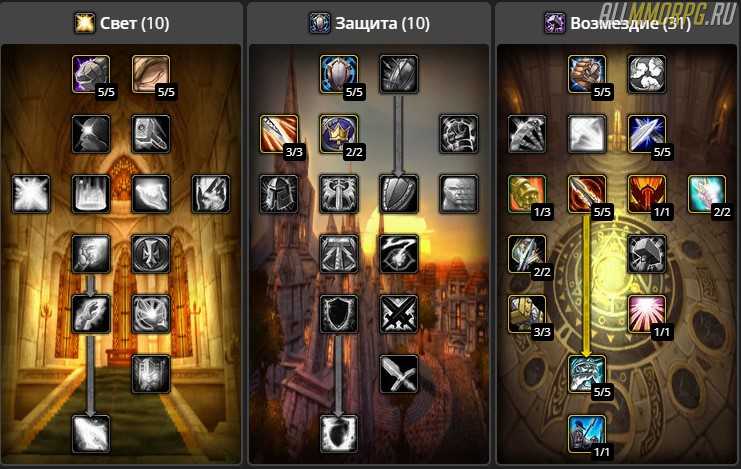Select the orange blade talent showing 3/3

[279, 134]
